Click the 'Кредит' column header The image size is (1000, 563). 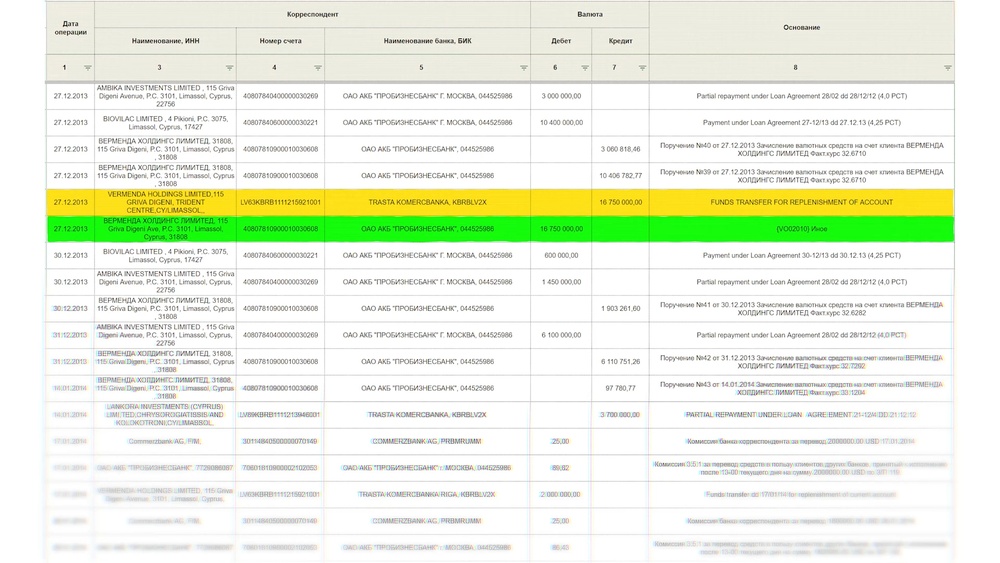coord(620,41)
